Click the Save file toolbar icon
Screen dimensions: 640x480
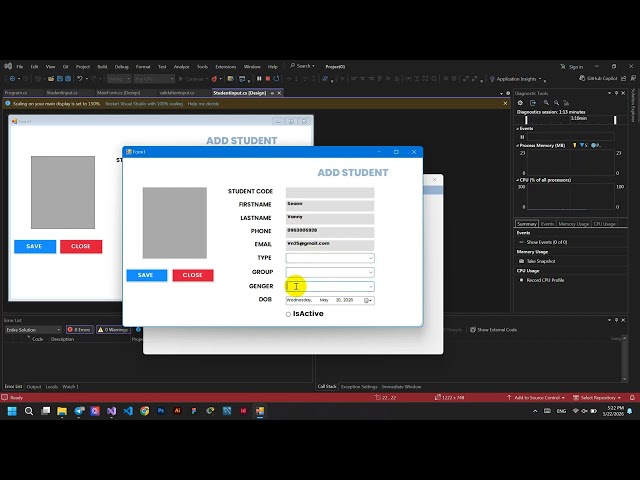pos(60,79)
